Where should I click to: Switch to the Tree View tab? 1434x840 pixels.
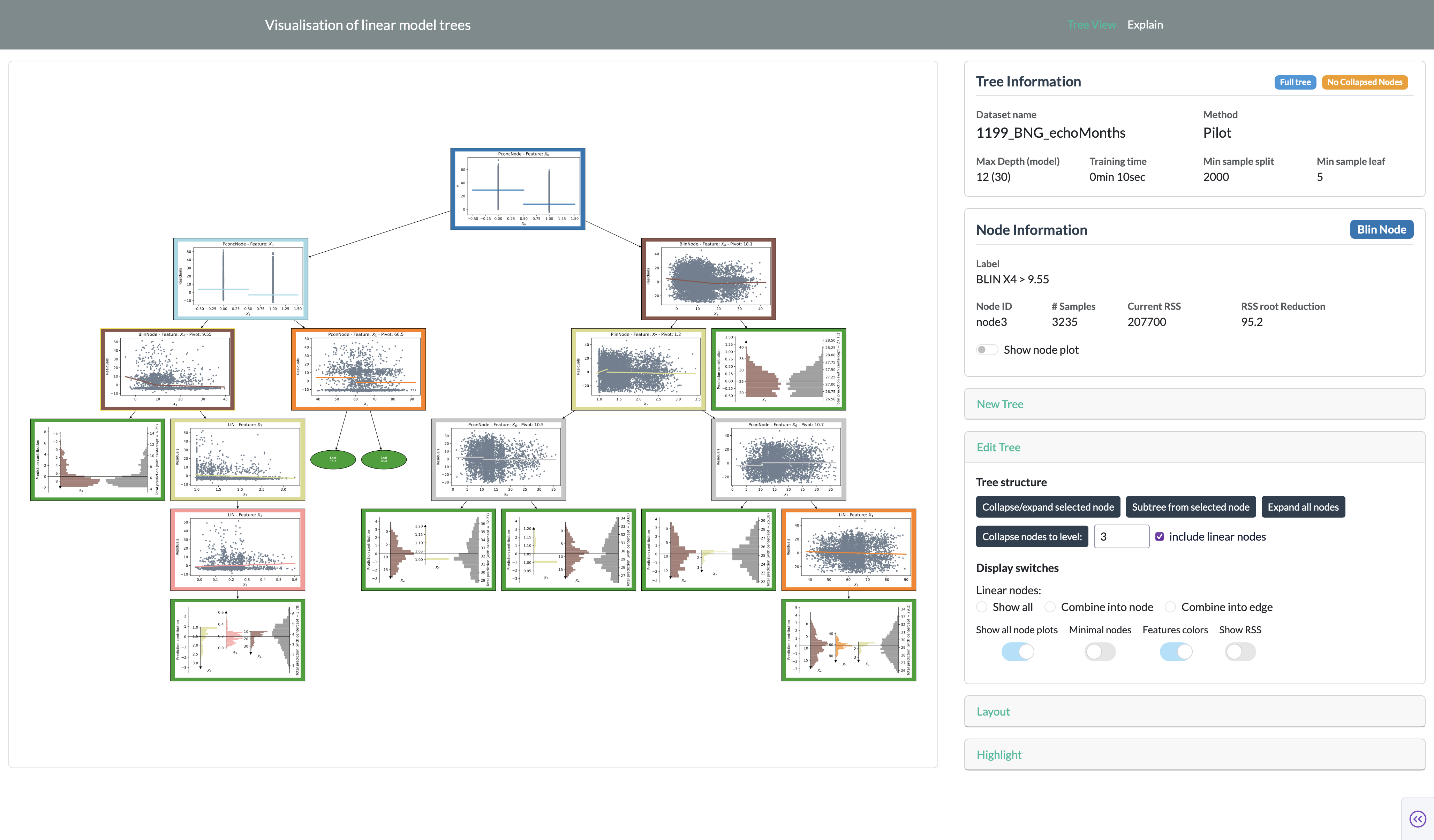1091,24
